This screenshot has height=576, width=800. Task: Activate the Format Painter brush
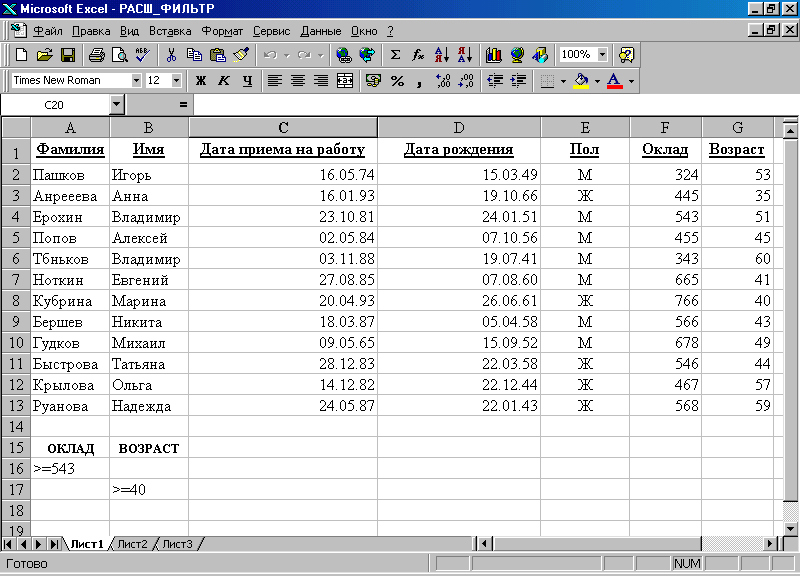(241, 55)
